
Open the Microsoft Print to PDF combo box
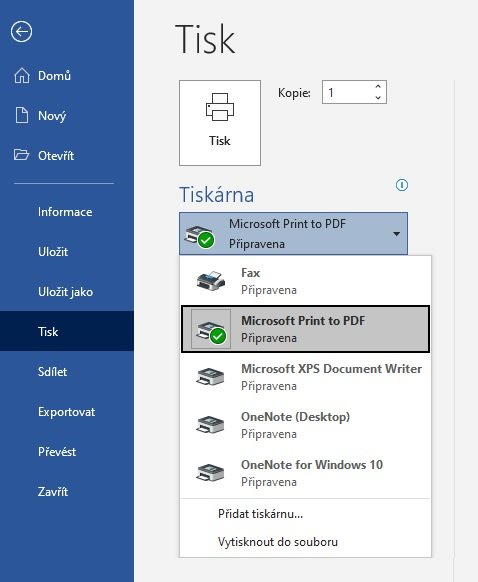coord(293,233)
